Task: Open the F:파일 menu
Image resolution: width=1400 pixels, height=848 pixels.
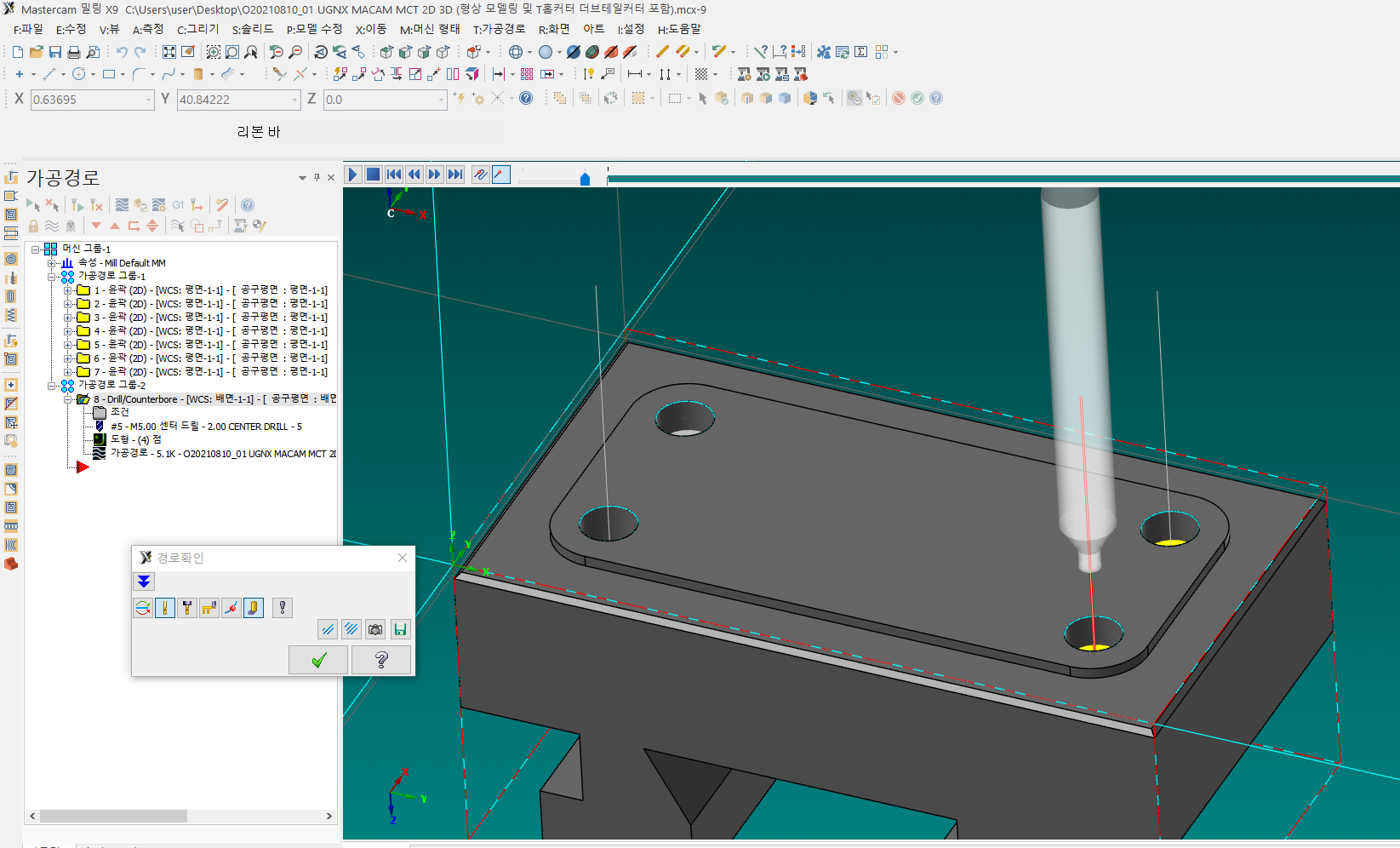Action: click(x=28, y=29)
